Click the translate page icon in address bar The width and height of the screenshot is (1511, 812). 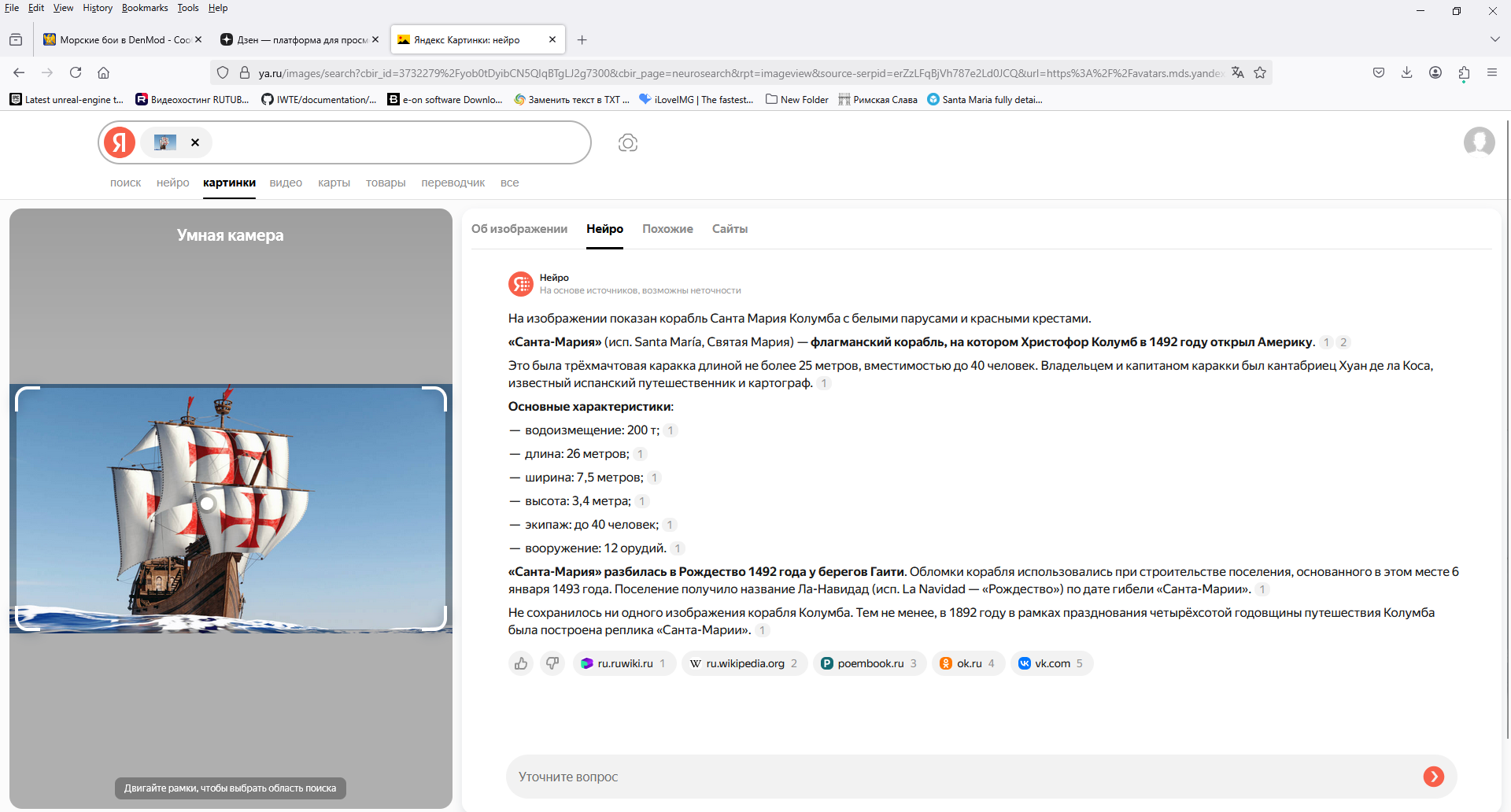pyautogui.click(x=1238, y=72)
